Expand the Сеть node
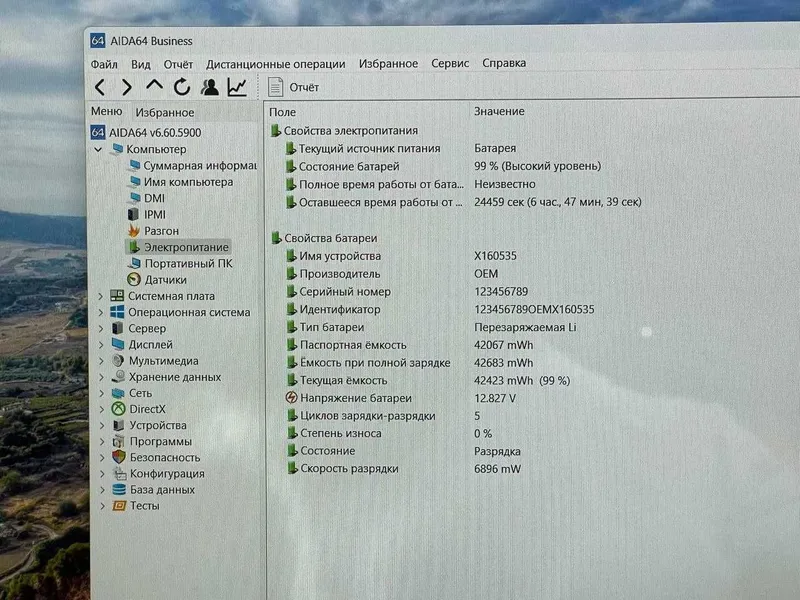 pos(102,393)
